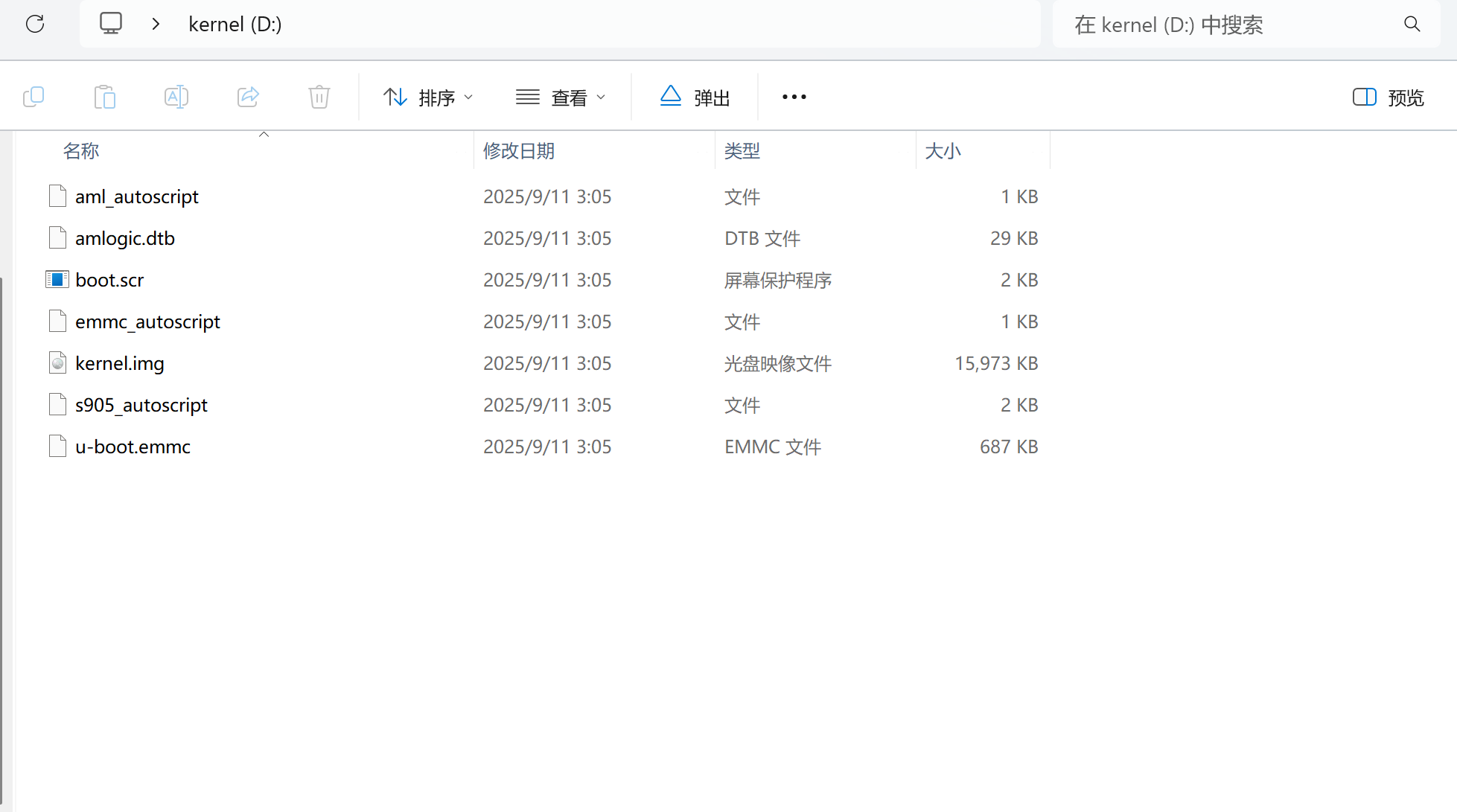The height and width of the screenshot is (812, 1457).
Task: Click the share toolbar icon
Action: coord(248,97)
